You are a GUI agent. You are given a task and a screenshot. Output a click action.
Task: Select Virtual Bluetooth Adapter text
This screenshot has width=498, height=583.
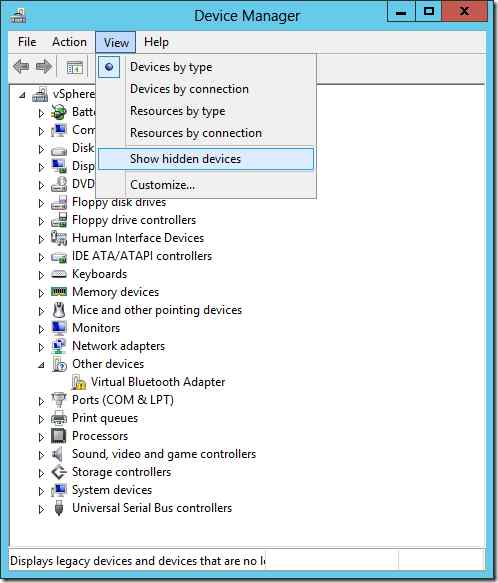[x=158, y=382]
